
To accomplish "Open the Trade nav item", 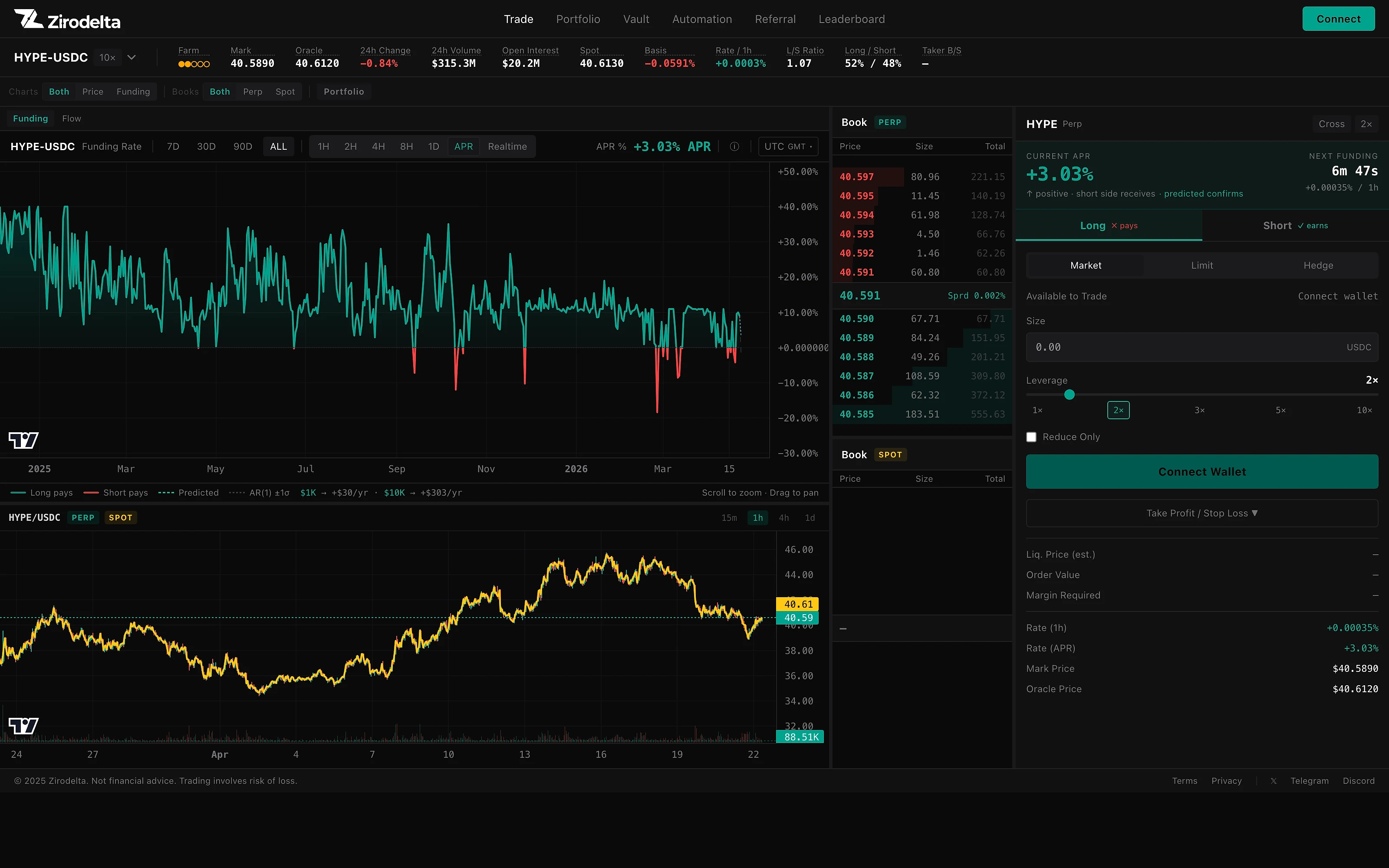I will coord(519,20).
